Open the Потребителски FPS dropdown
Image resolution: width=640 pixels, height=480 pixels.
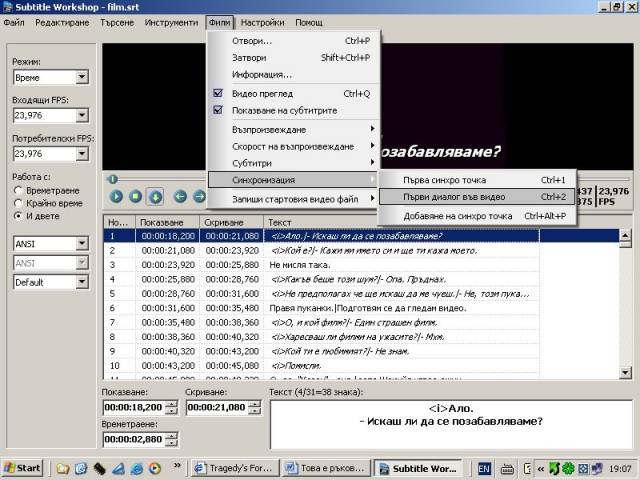point(82,153)
